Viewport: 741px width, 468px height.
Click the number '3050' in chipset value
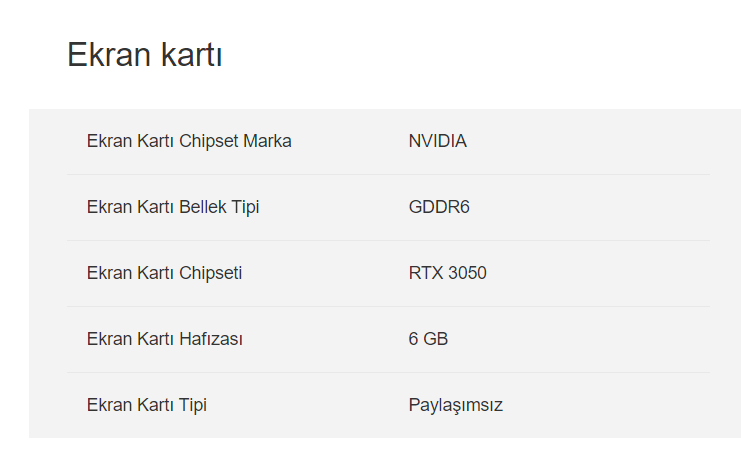(465, 273)
